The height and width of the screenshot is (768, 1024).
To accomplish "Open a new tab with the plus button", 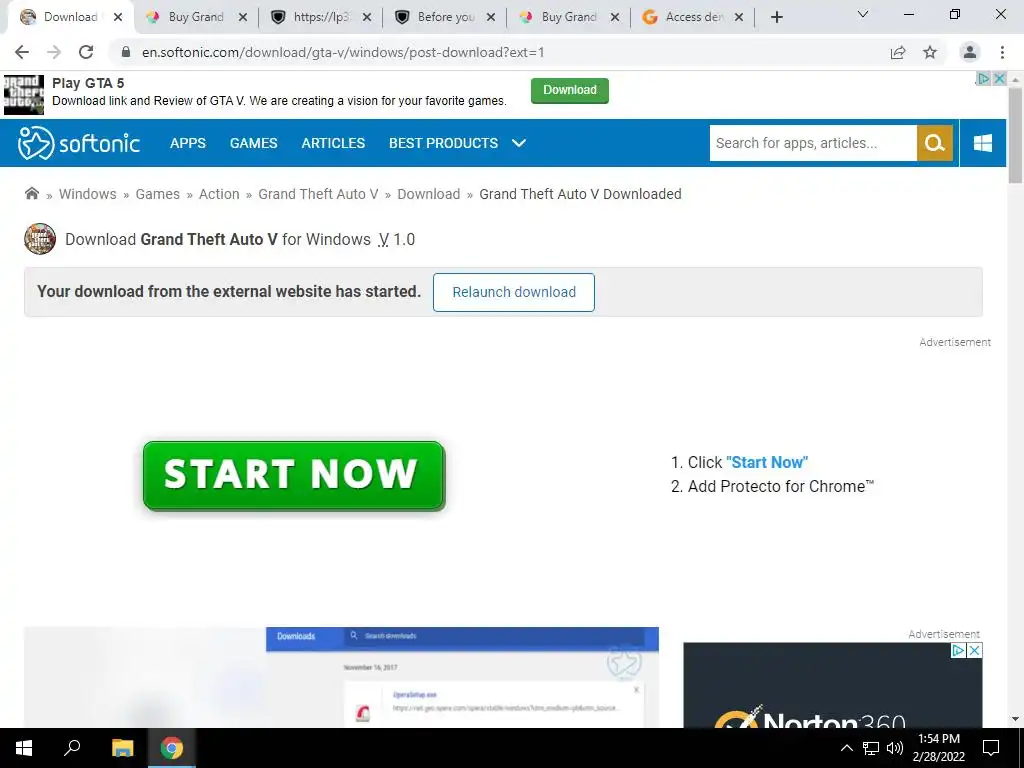I will (776, 17).
